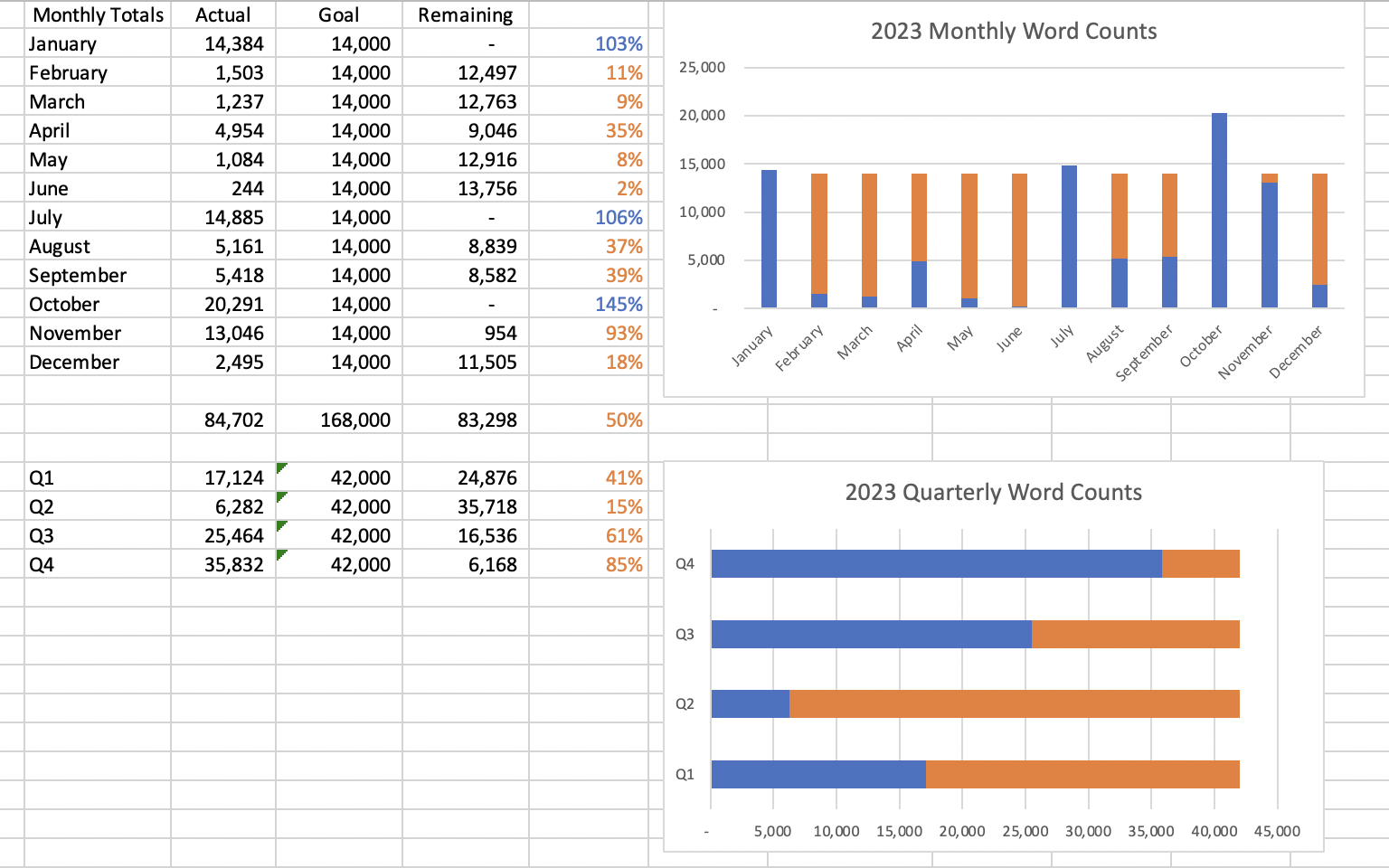Image resolution: width=1389 pixels, height=868 pixels.
Task: Click the 2023 Quarterly Word Counts chart title
Action: [x=993, y=492]
